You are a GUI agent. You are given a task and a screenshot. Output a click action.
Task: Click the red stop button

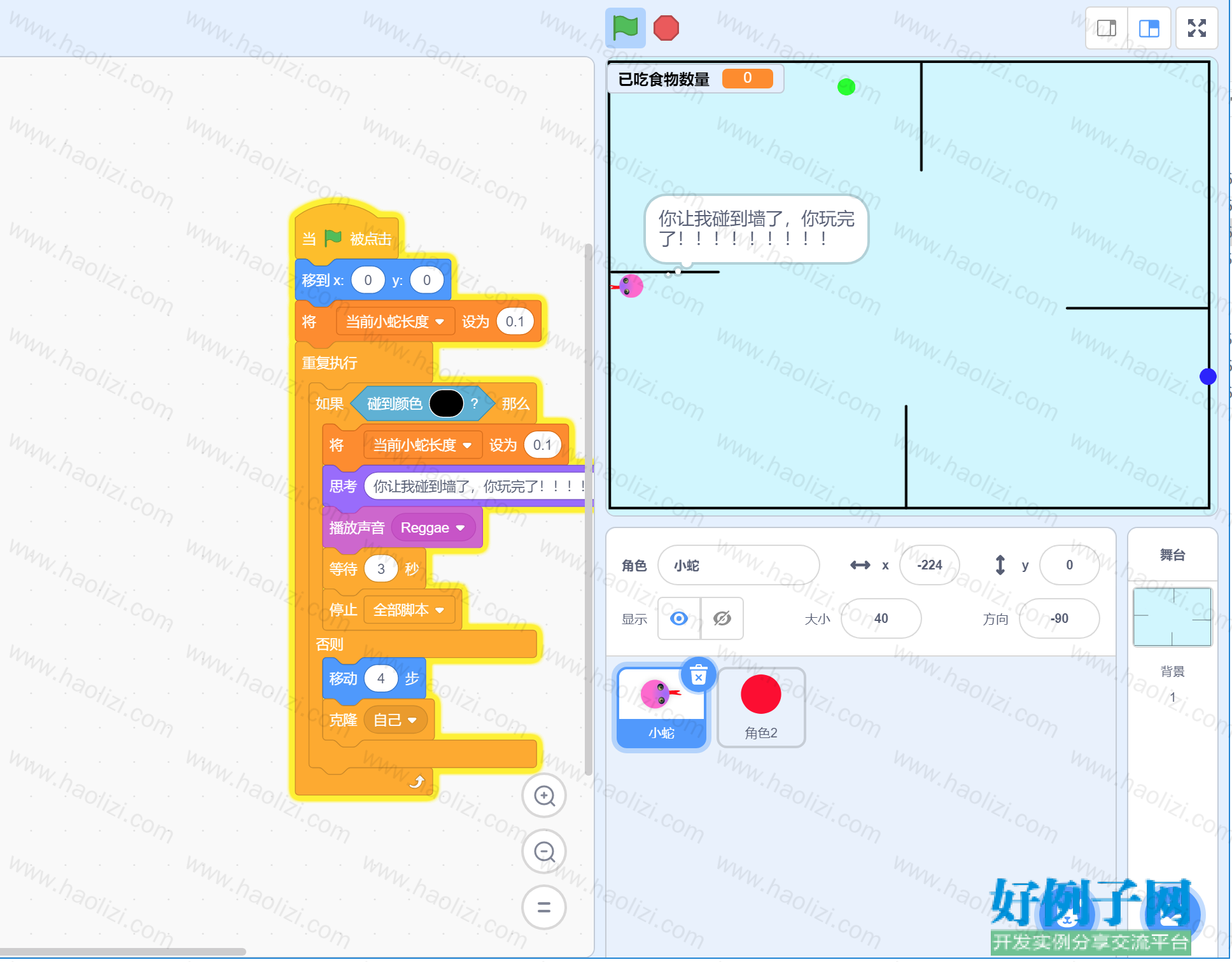coord(666,28)
